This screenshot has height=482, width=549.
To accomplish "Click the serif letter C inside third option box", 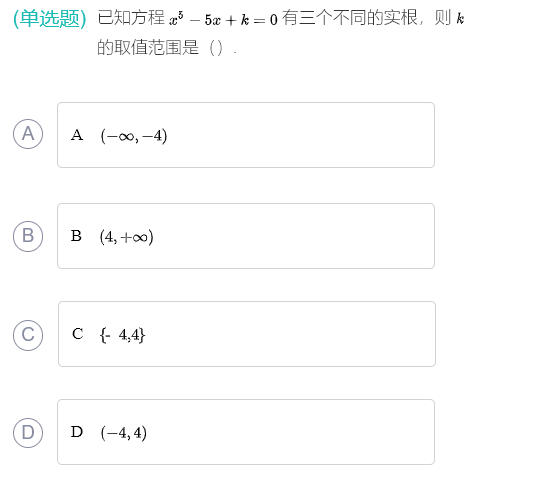I will 77,334.
